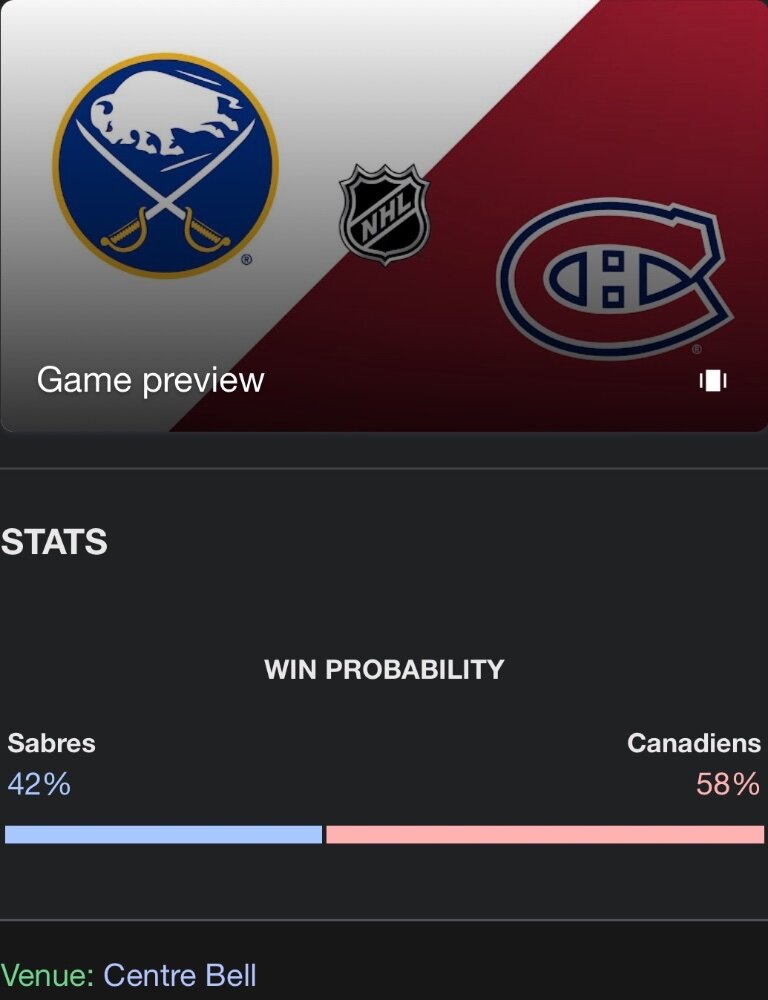Click the buffalo silhouette in the Sabres crest

pos(165,112)
